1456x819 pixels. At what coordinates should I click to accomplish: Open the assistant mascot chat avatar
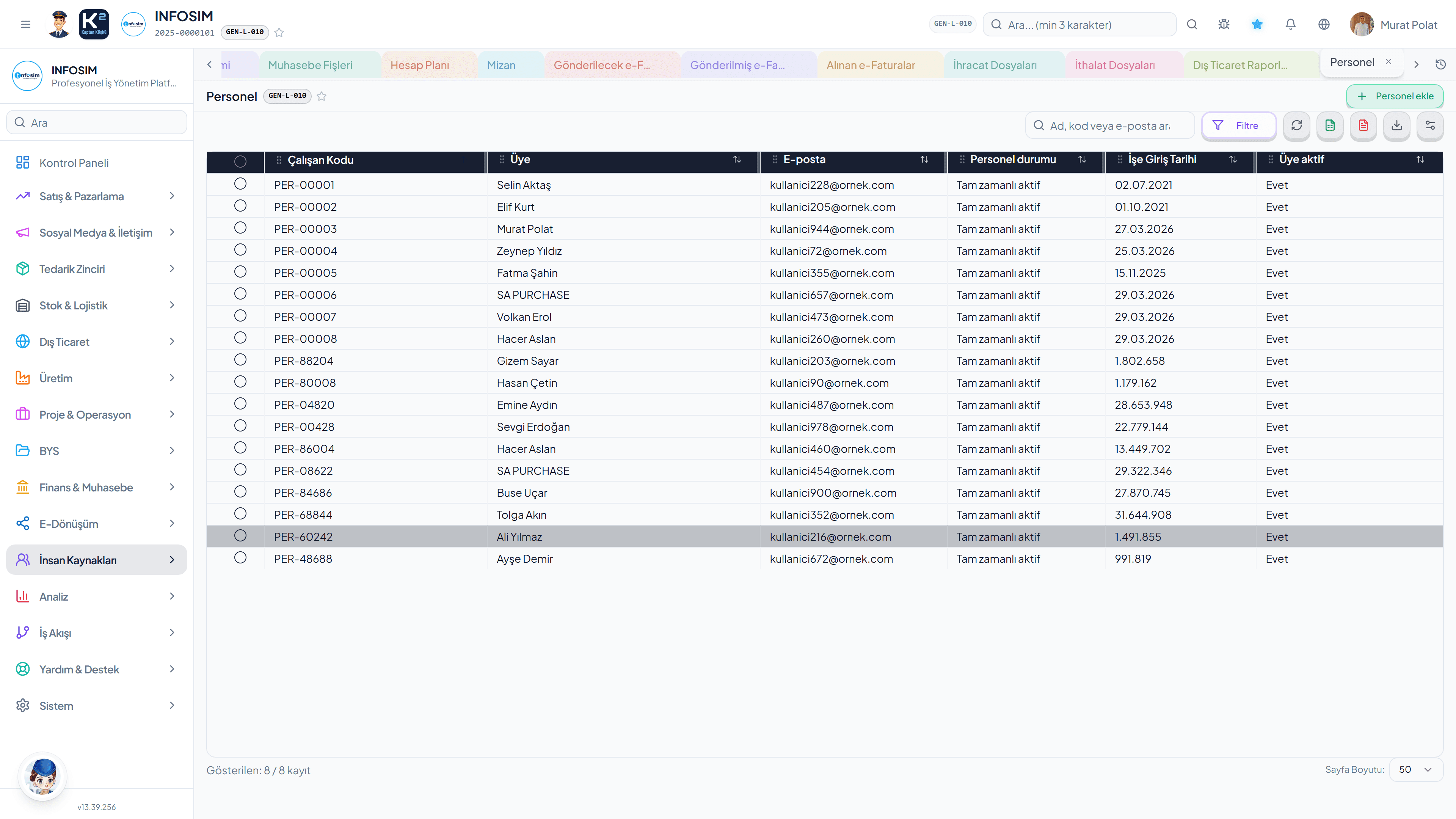pyautogui.click(x=42, y=776)
